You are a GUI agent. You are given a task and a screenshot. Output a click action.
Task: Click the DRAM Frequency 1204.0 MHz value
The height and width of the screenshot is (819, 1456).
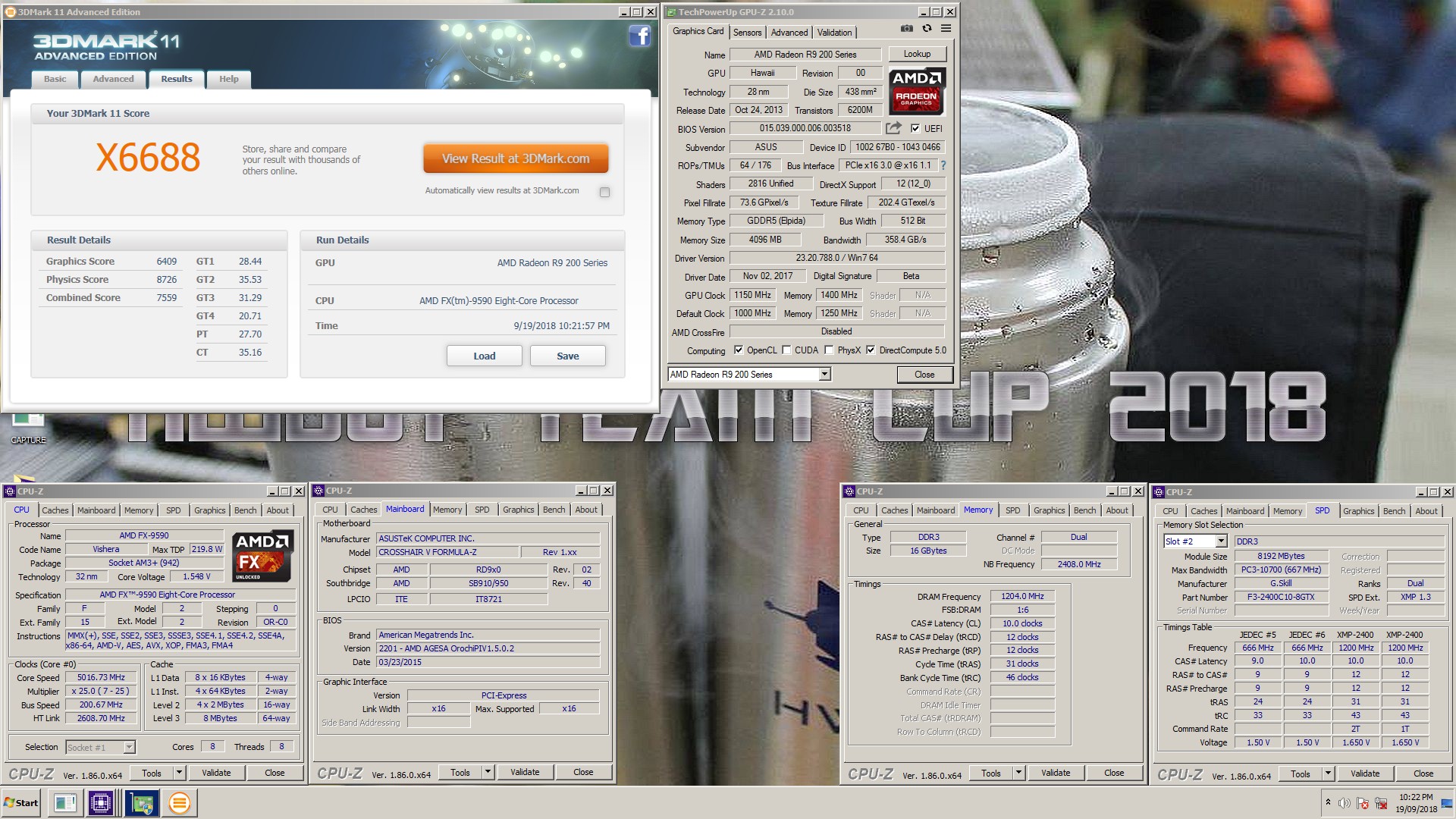tap(1022, 596)
